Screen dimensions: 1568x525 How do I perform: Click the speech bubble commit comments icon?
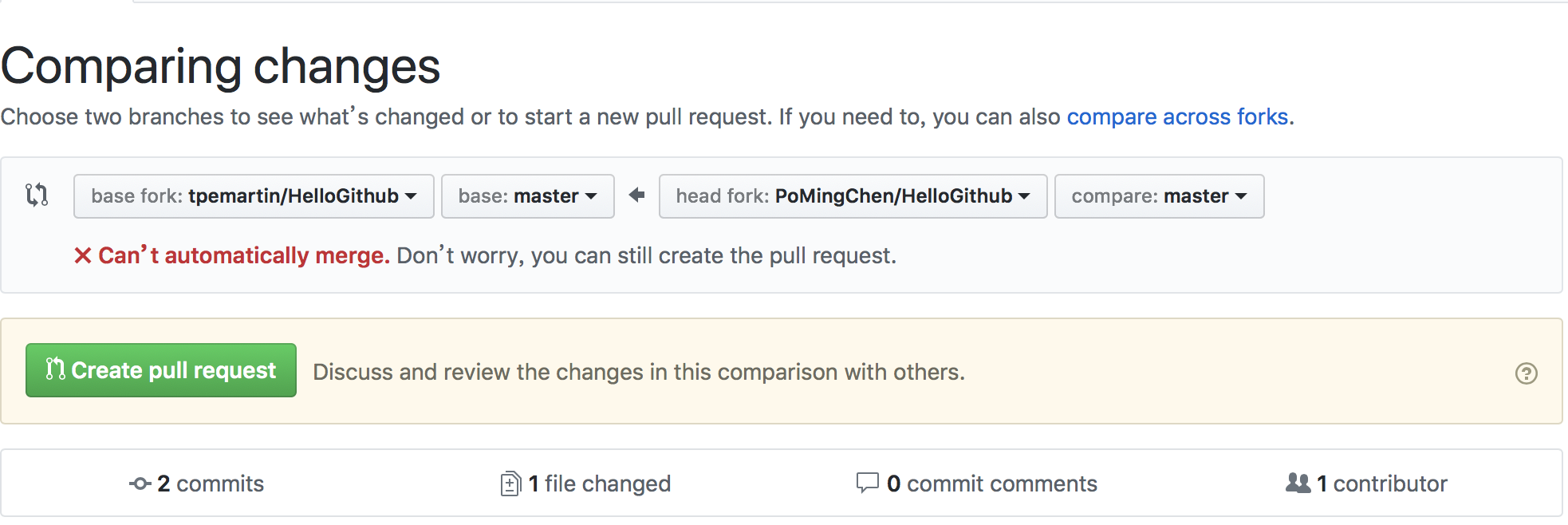(x=867, y=483)
